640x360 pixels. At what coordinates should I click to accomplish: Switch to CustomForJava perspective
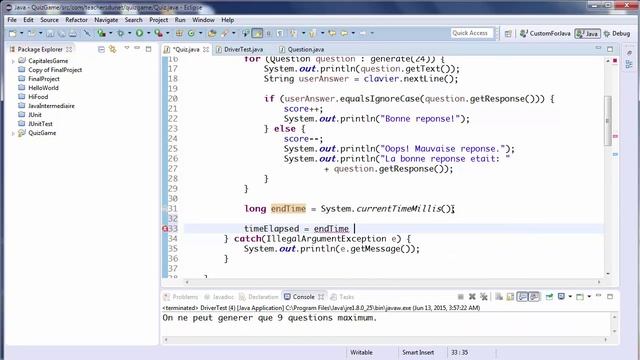click(545, 33)
